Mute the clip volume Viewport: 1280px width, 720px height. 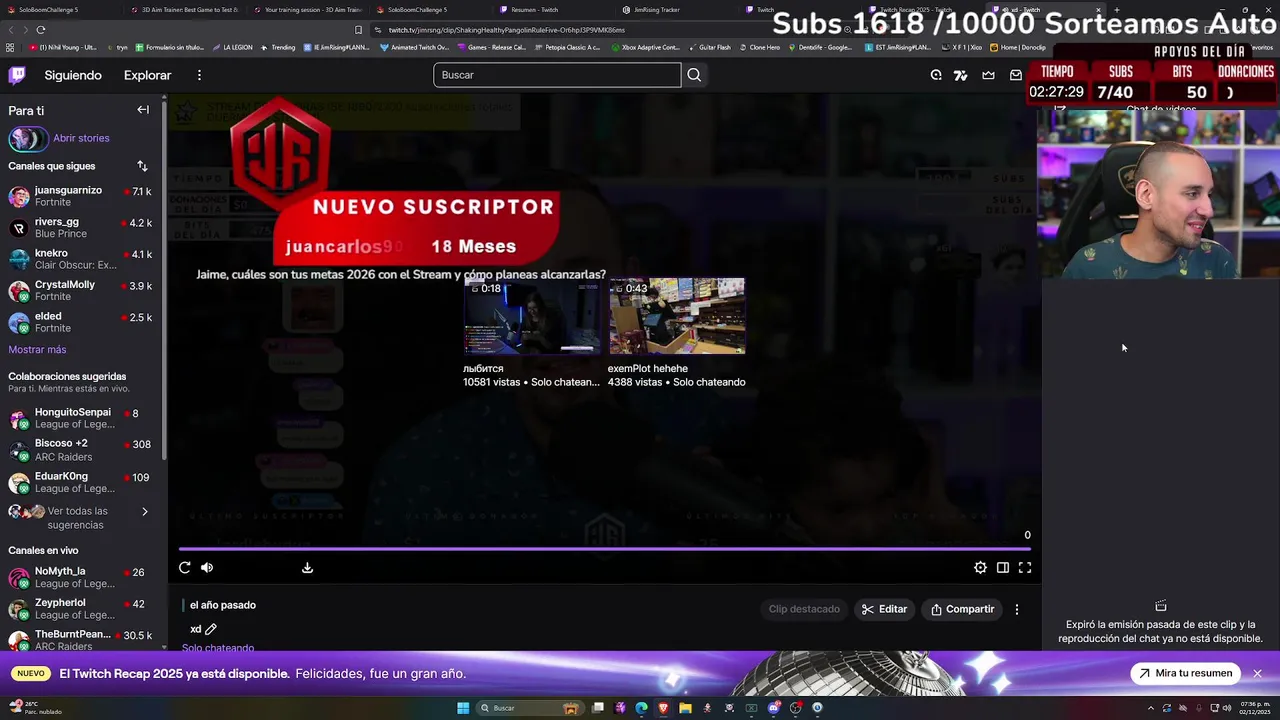[x=207, y=568]
